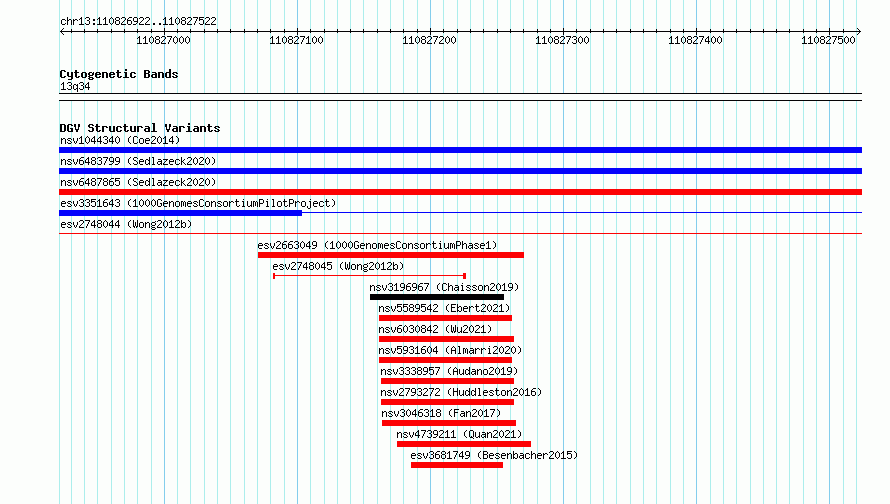Open esv2748045 (Wong2012b) variant label

[338, 266]
